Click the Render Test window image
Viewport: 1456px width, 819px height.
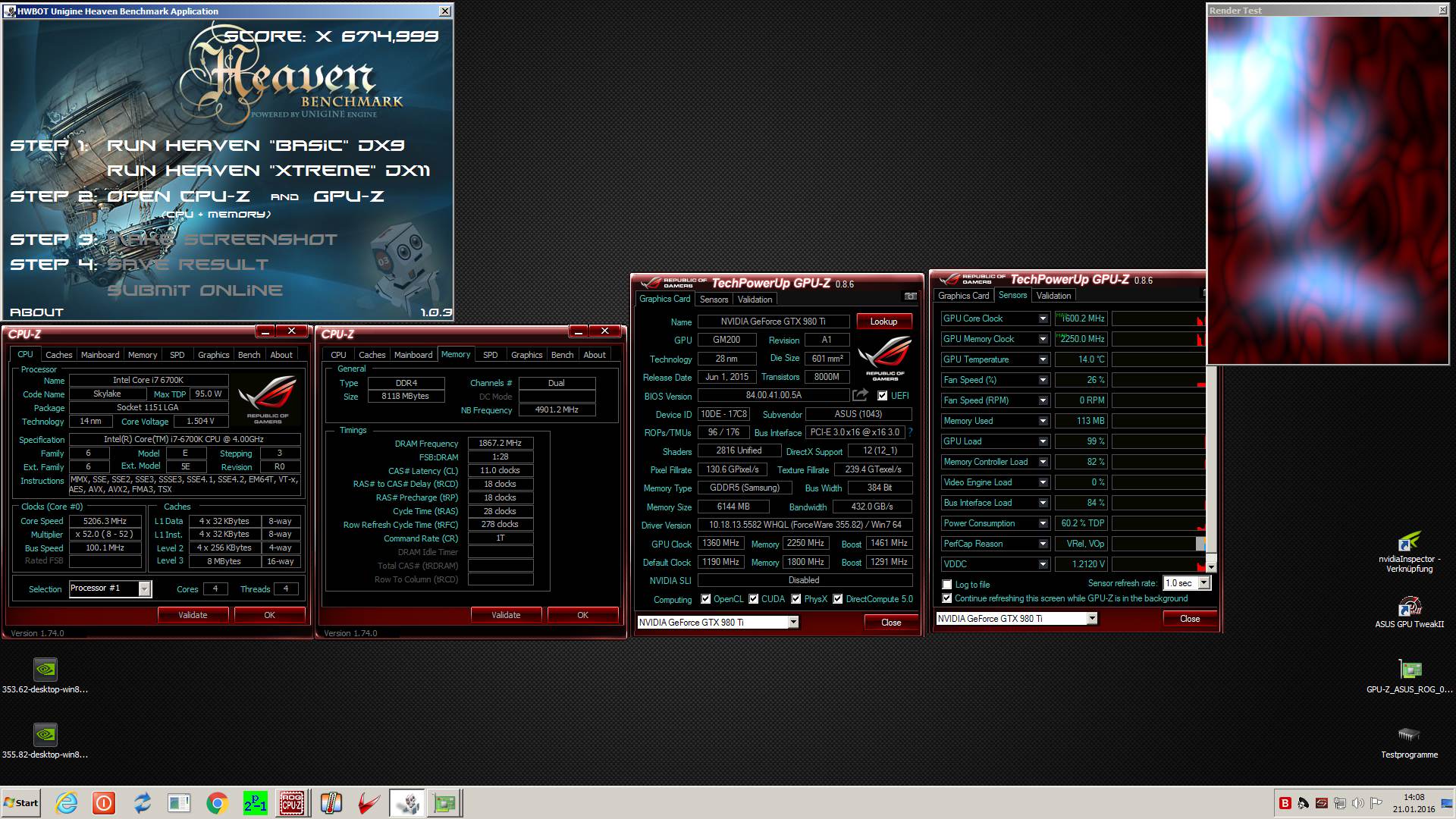point(1327,190)
